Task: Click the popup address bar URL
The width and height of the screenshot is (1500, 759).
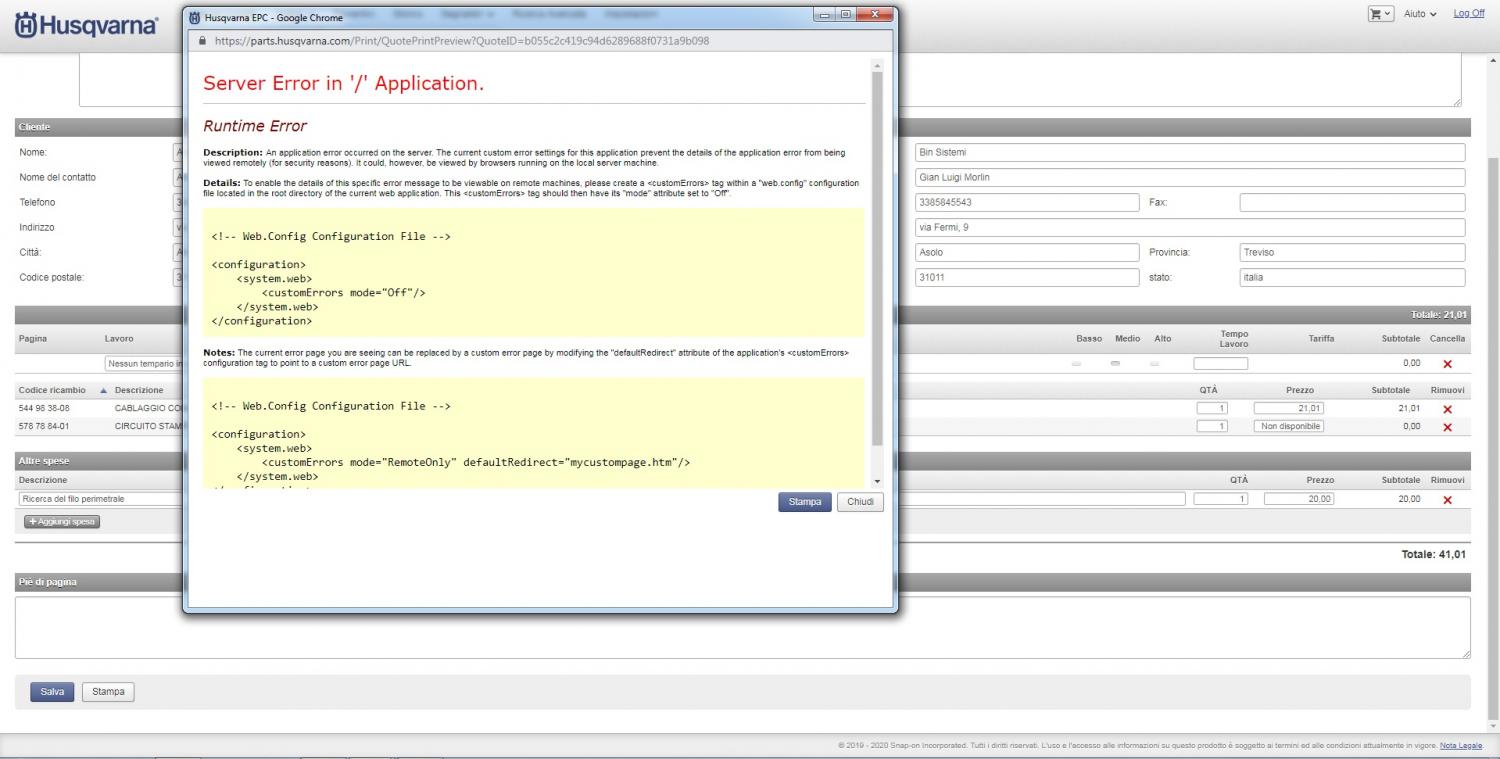Action: 464,41
